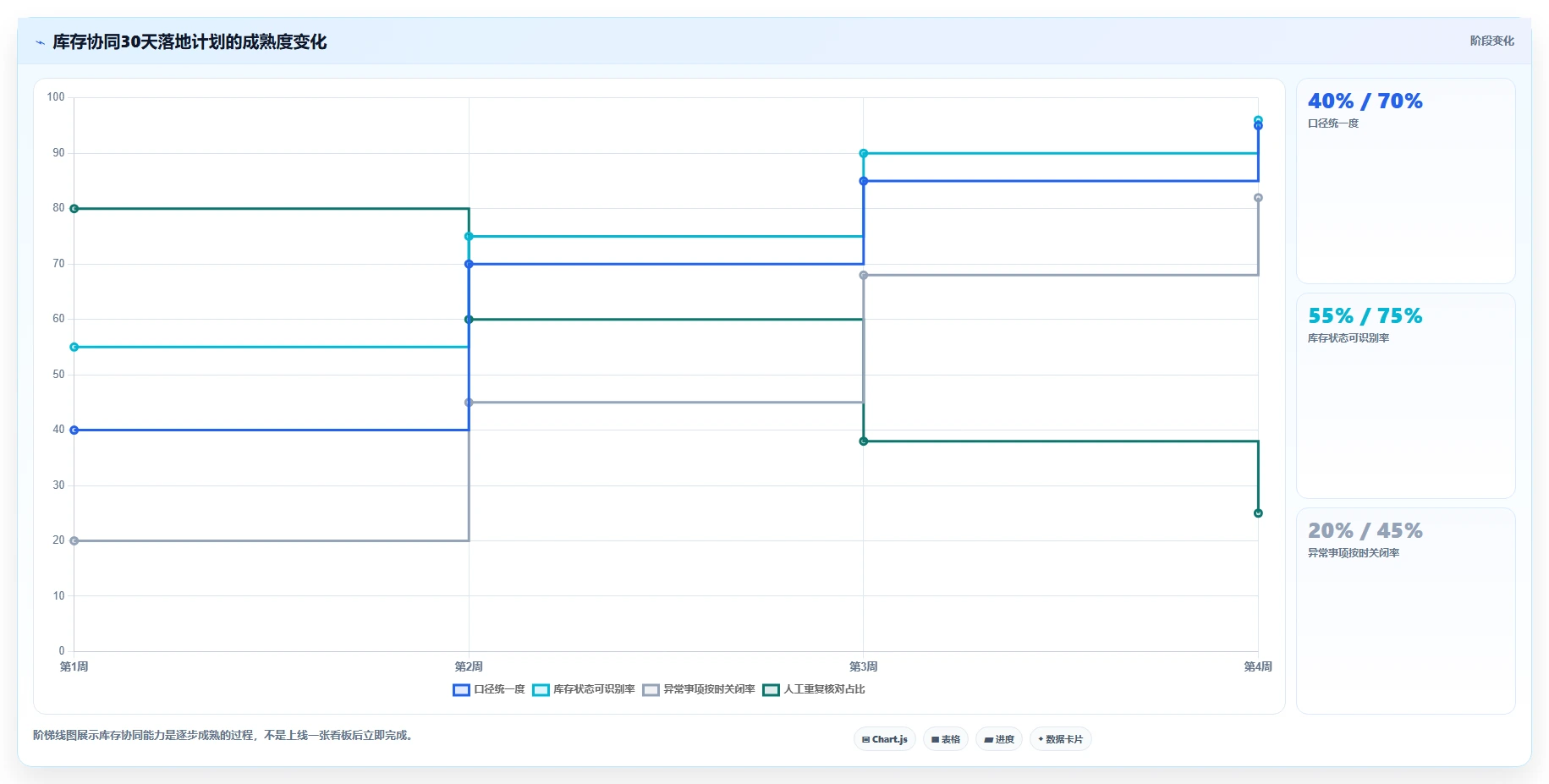
Task: Click the gray data point at 45 in 第2周
Action: click(x=469, y=403)
